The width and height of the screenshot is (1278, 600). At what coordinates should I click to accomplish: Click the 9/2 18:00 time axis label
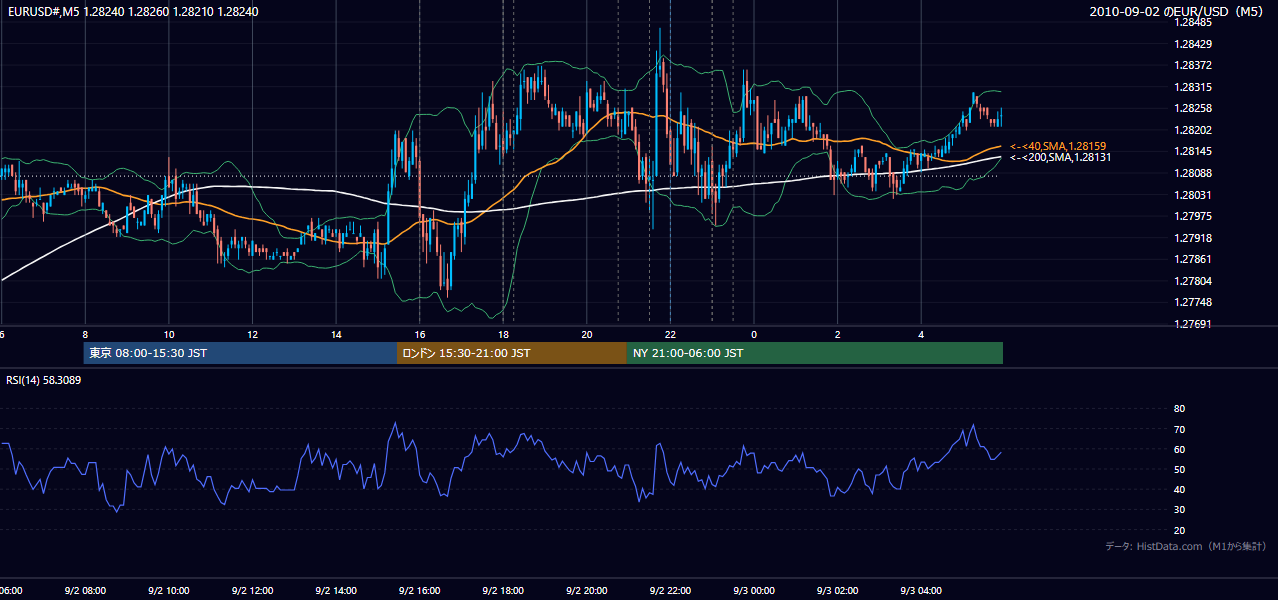coord(503,591)
